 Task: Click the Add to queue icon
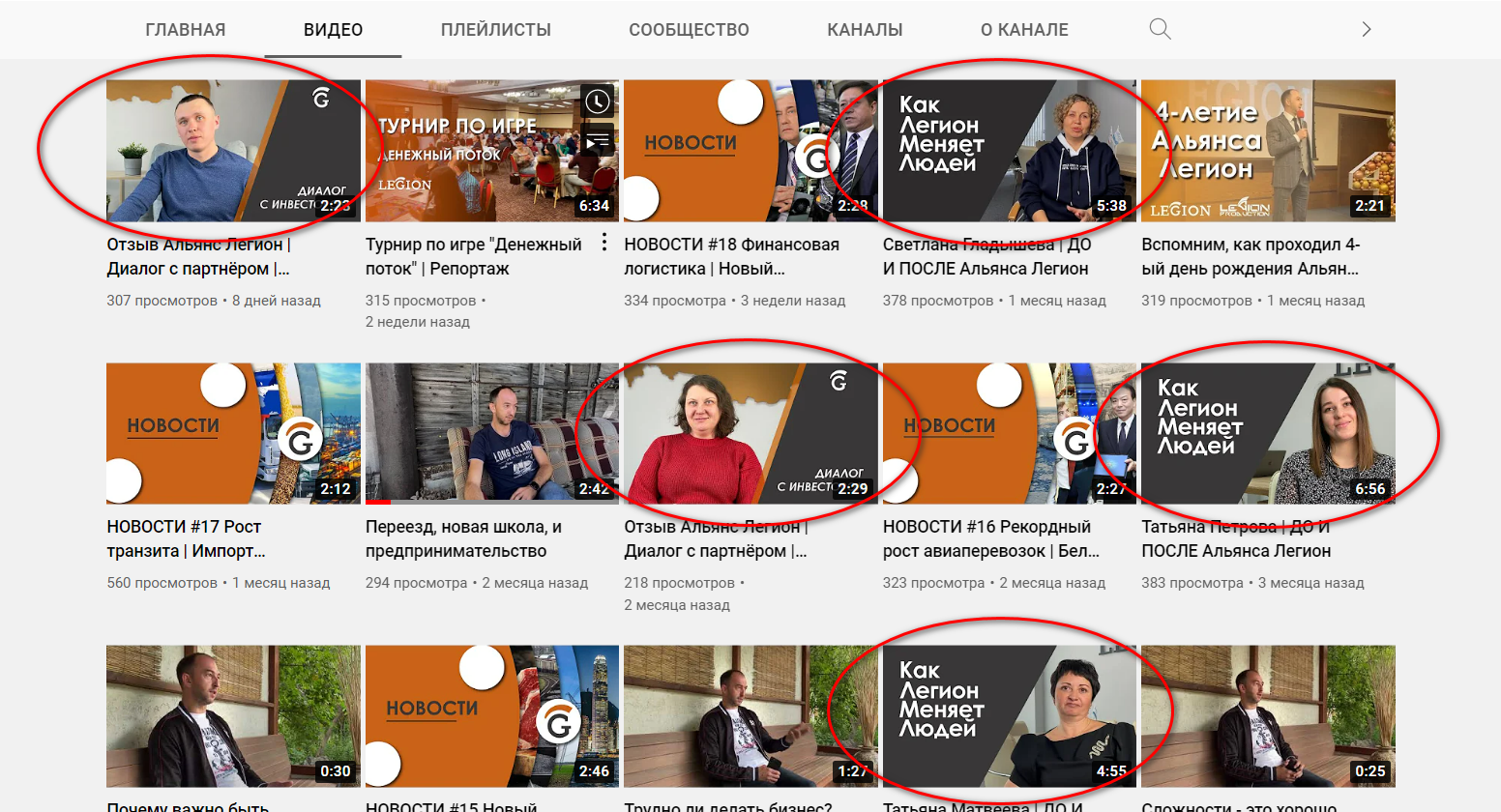(598, 142)
